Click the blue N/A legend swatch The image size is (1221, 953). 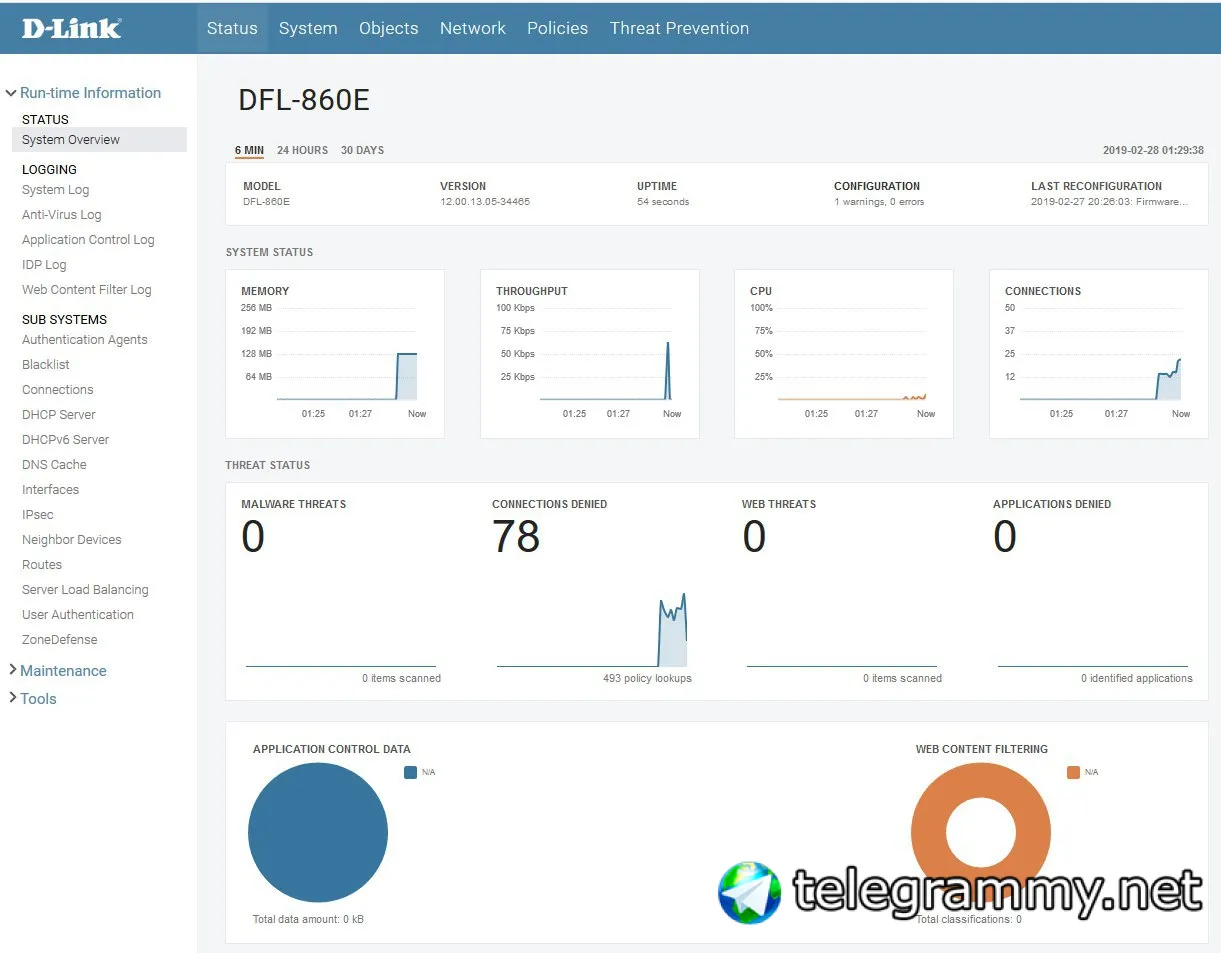pos(410,772)
